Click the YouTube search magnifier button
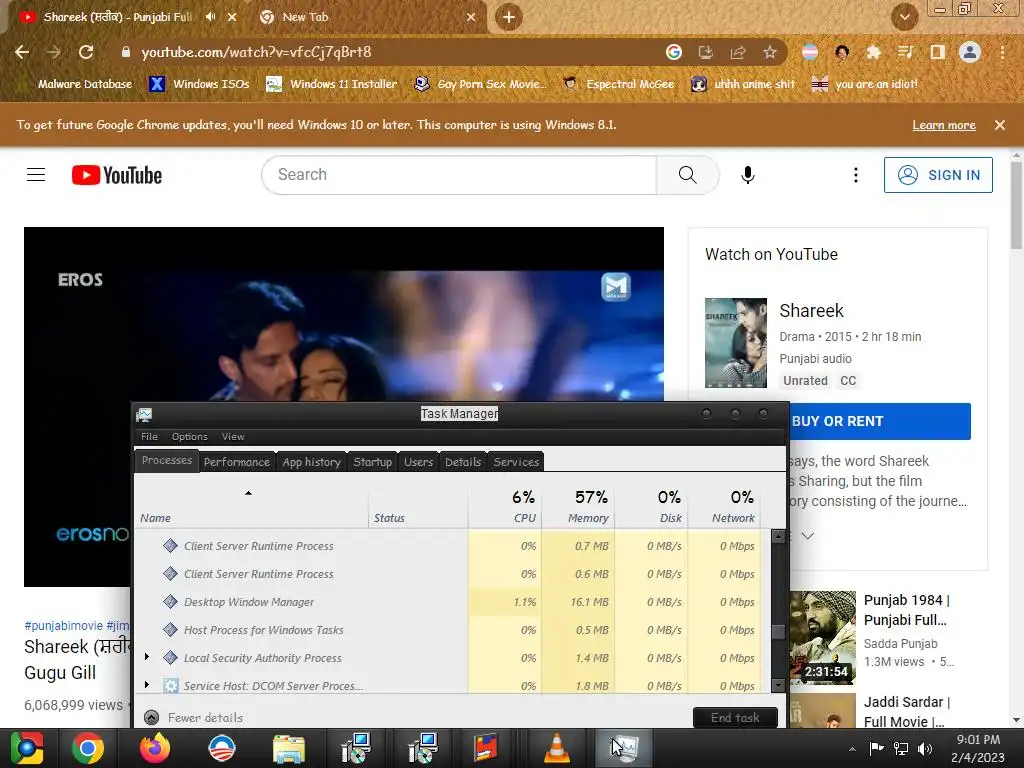Image resolution: width=1024 pixels, height=768 pixels. [688, 174]
